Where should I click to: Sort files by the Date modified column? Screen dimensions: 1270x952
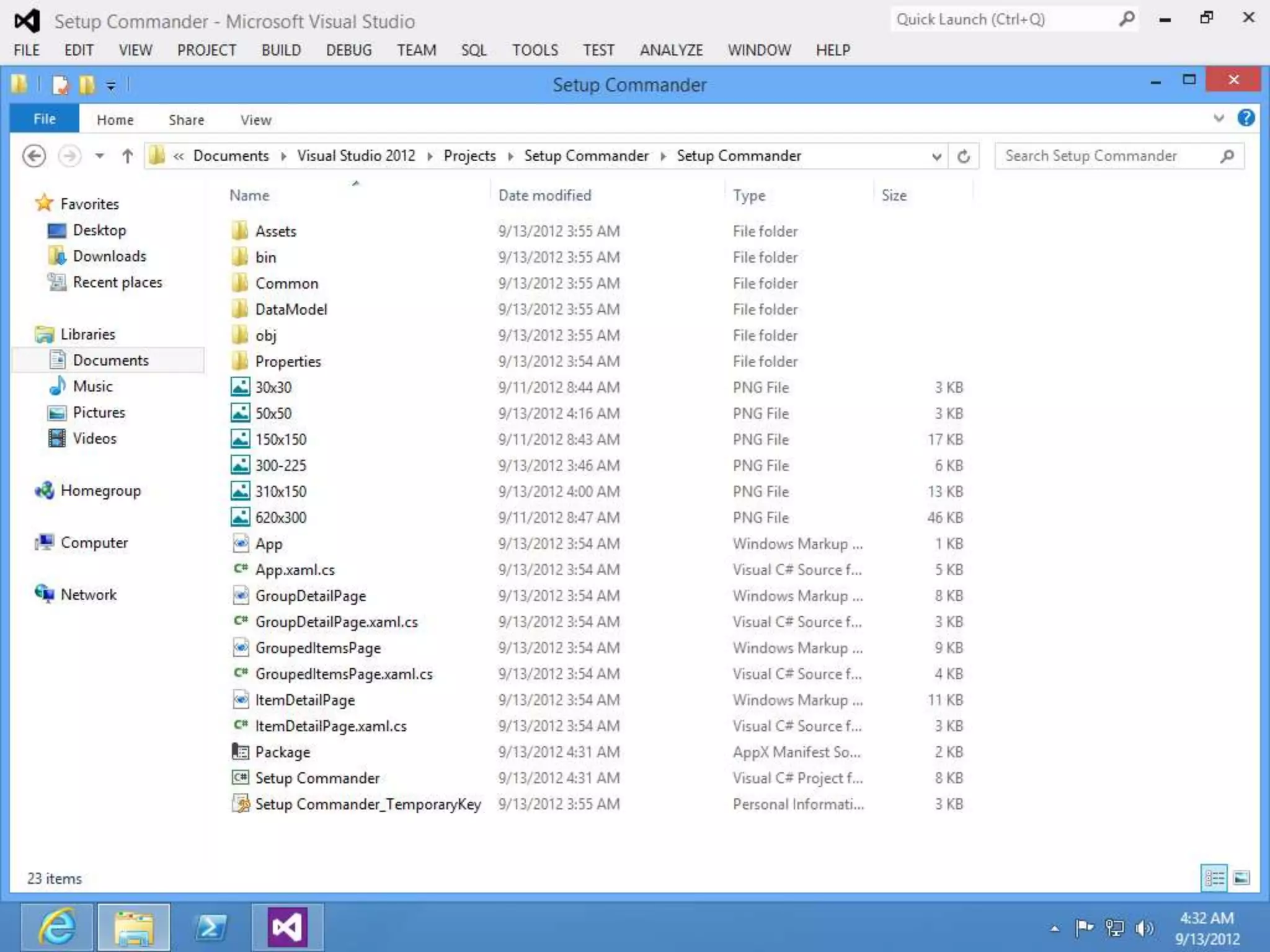pos(544,195)
